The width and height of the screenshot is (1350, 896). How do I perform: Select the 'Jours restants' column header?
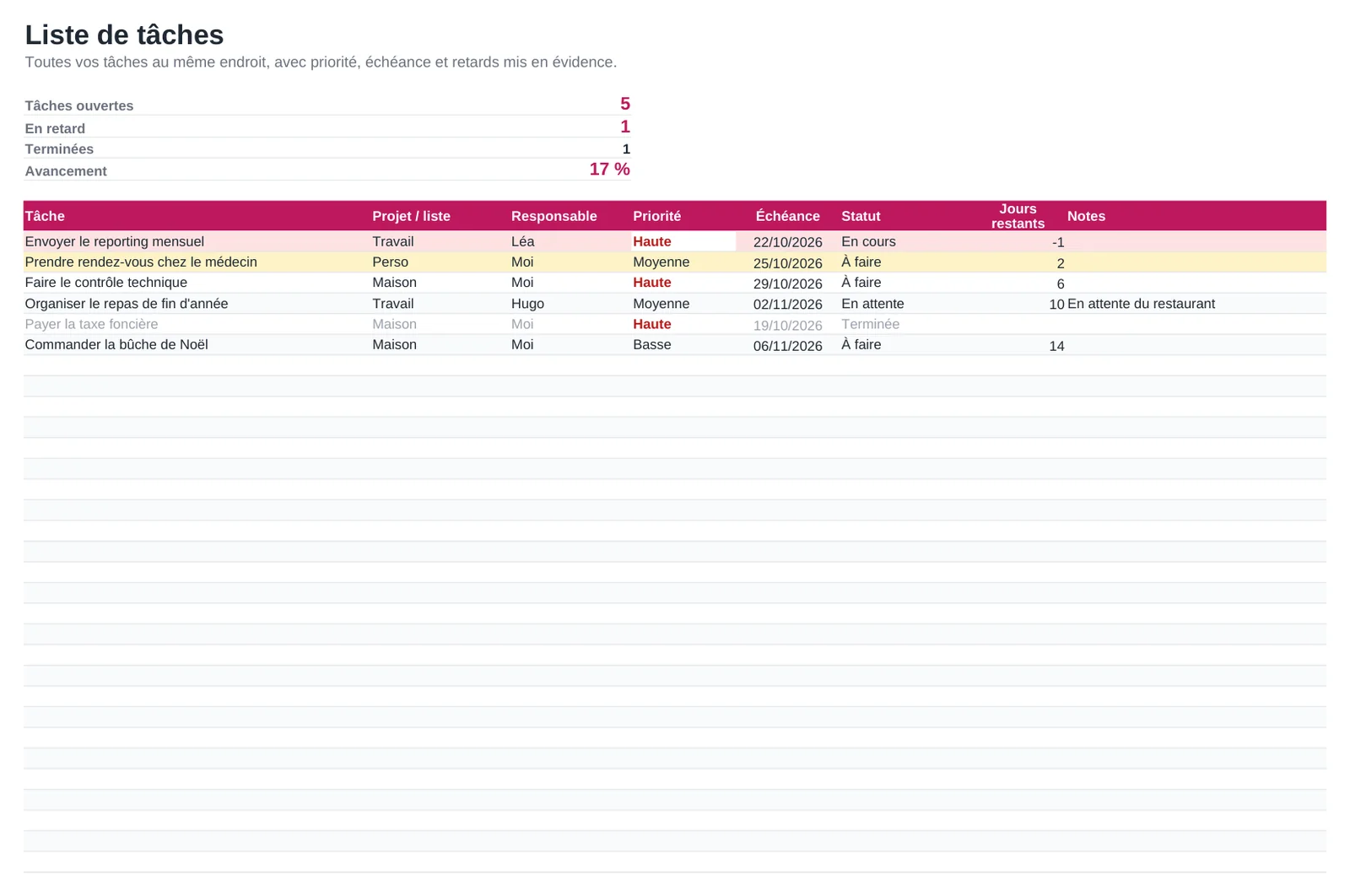point(1018,216)
